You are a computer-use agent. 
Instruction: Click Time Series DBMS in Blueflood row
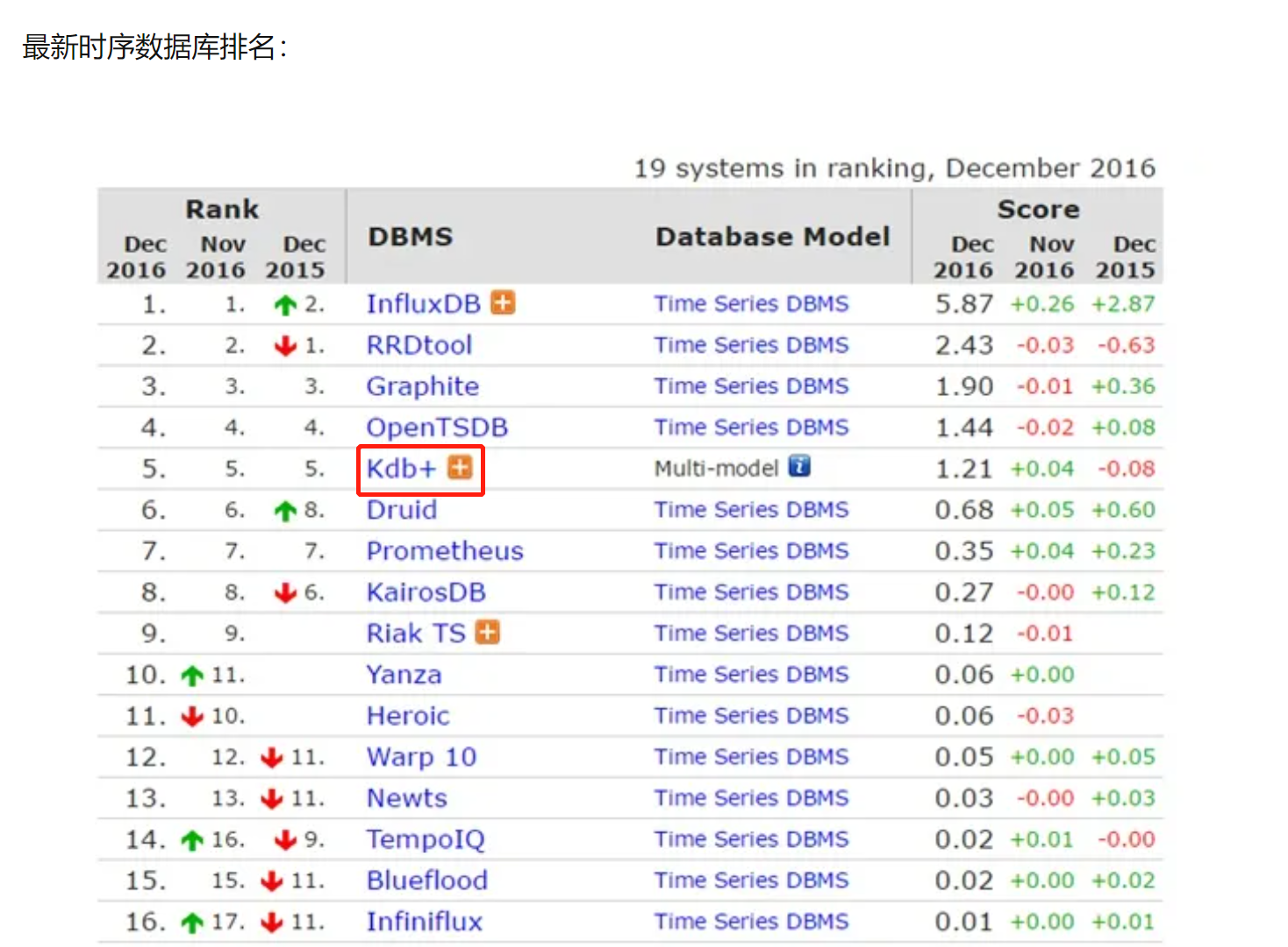tap(752, 881)
